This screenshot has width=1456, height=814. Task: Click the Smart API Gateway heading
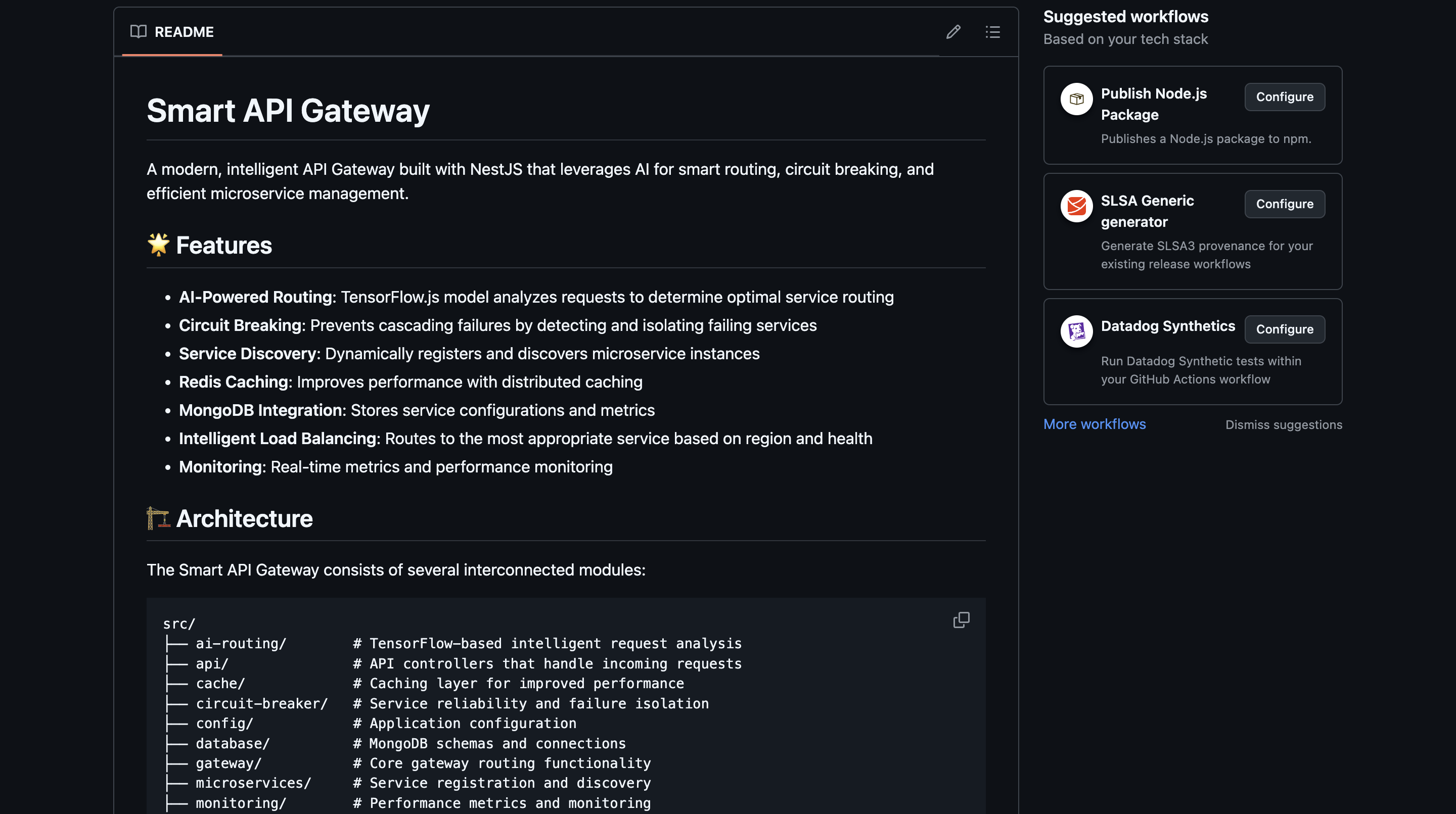click(x=288, y=110)
